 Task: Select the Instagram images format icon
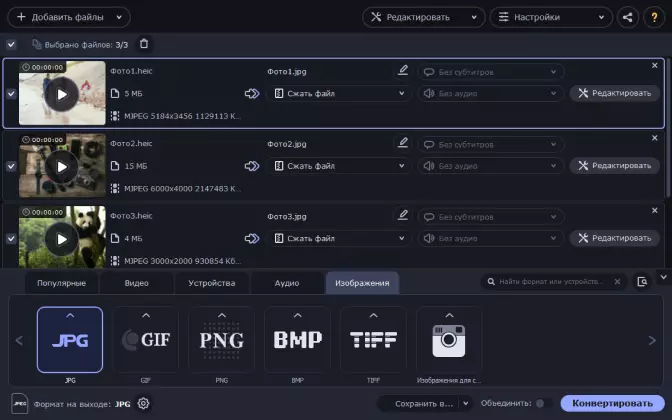pyautogui.click(x=448, y=340)
